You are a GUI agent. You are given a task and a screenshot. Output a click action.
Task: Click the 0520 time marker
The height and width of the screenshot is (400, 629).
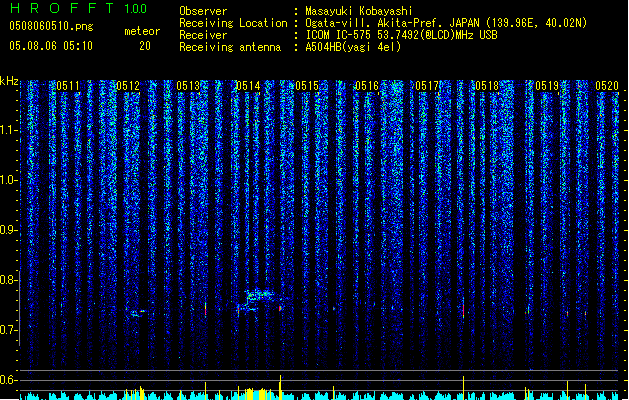(607, 86)
